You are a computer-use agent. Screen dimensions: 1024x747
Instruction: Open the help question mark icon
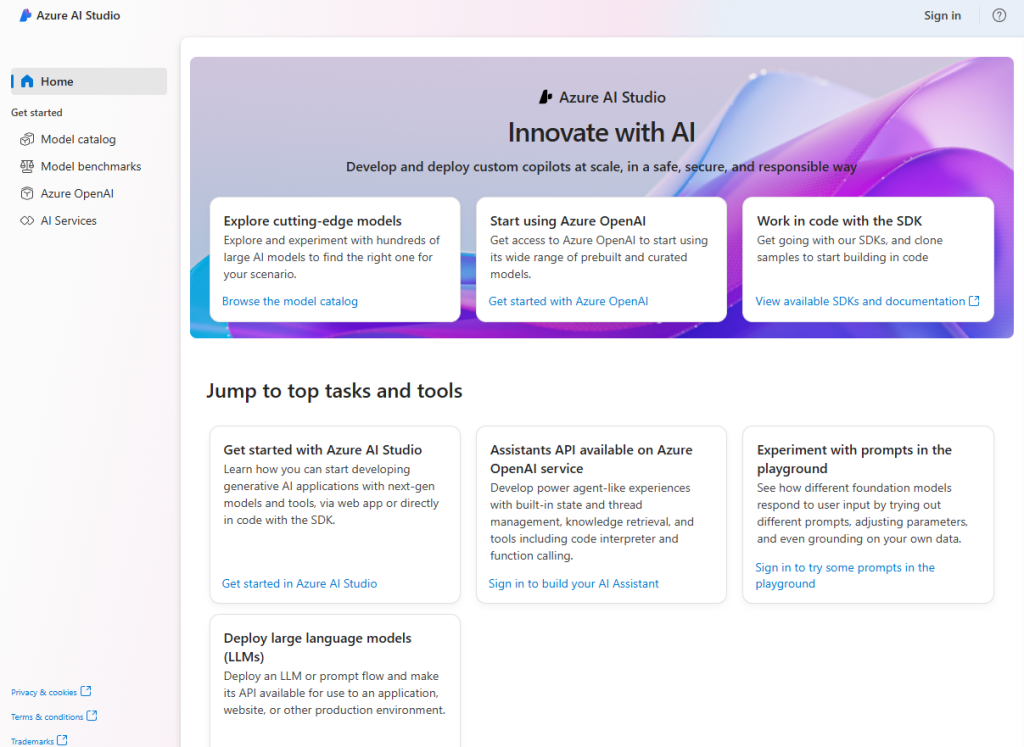[x=998, y=16]
